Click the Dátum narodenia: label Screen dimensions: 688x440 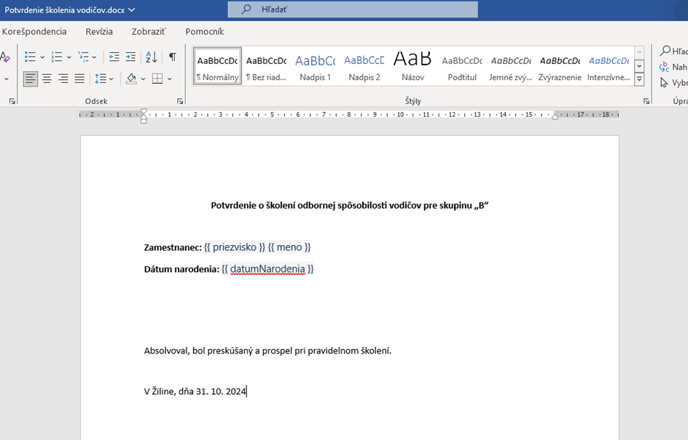coord(182,269)
